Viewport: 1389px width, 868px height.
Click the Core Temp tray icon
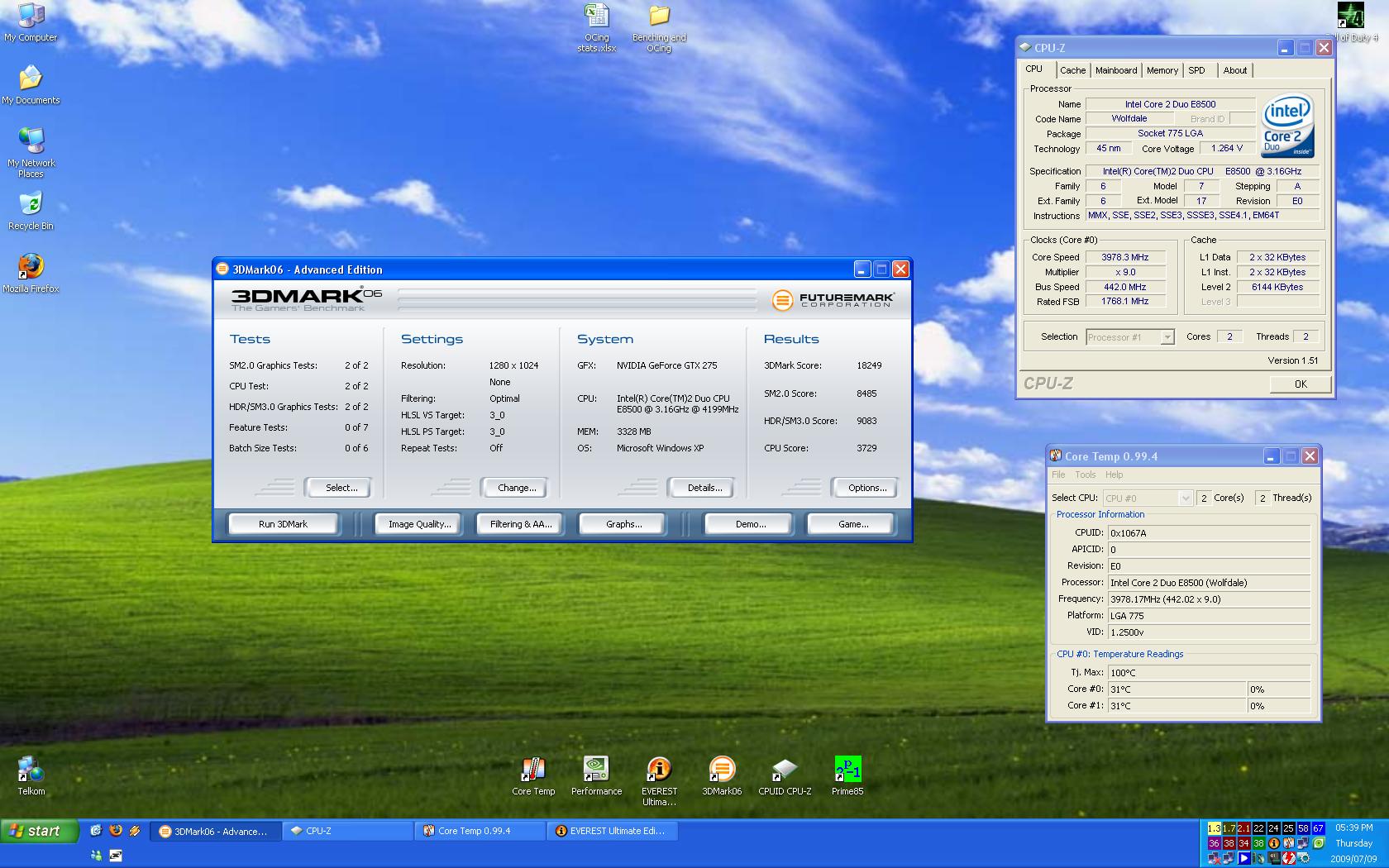[x=1289, y=843]
